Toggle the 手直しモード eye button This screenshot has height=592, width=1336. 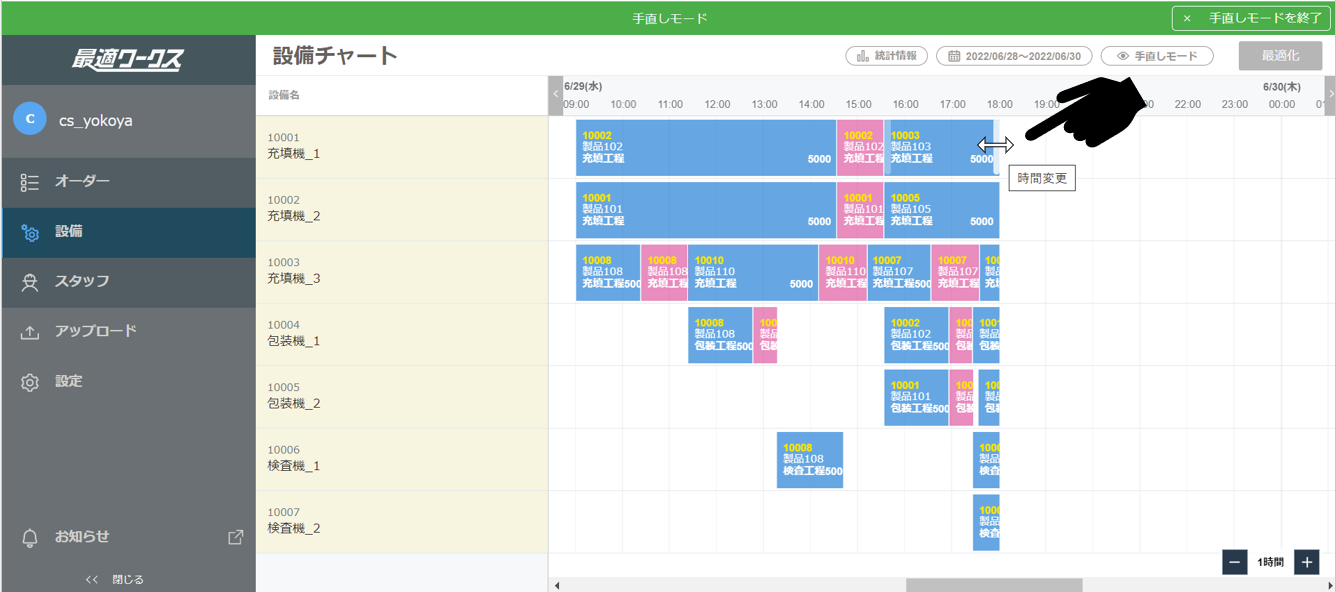click(1157, 56)
